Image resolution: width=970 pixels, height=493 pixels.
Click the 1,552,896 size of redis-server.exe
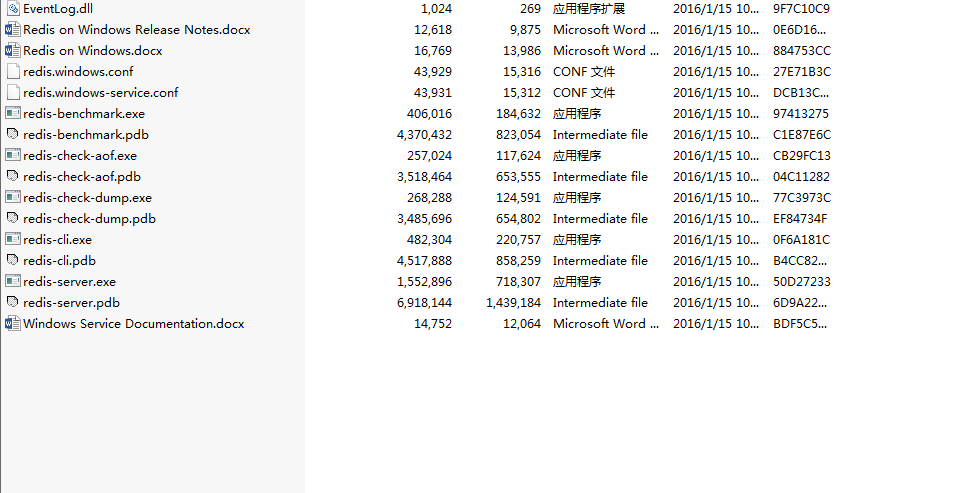coord(424,281)
